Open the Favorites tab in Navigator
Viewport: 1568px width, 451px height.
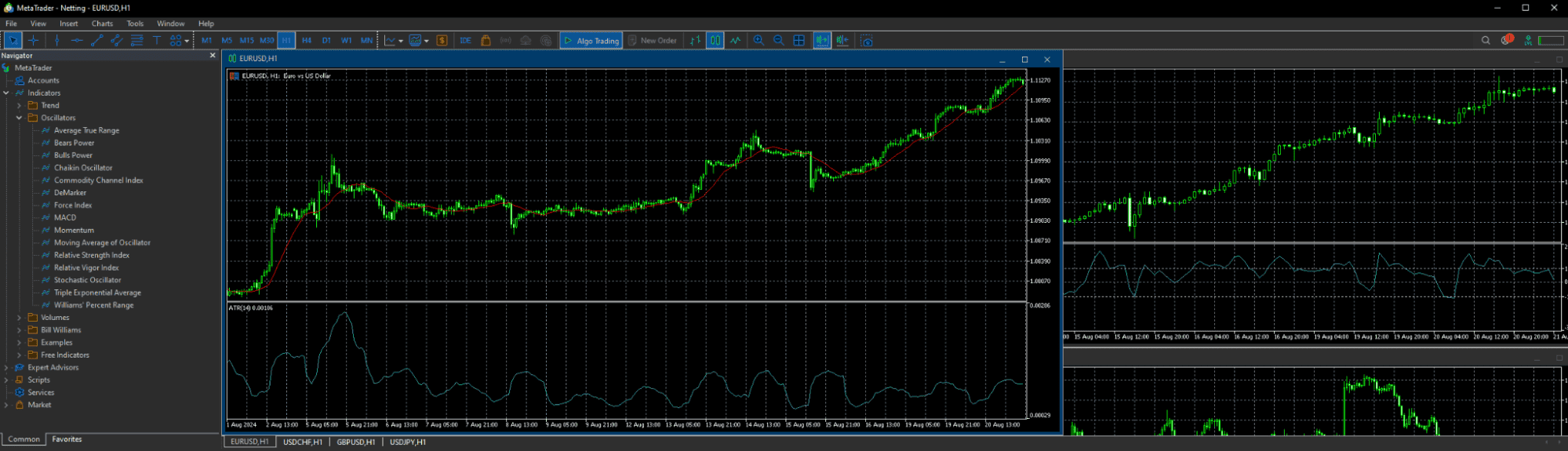pyautogui.click(x=67, y=439)
